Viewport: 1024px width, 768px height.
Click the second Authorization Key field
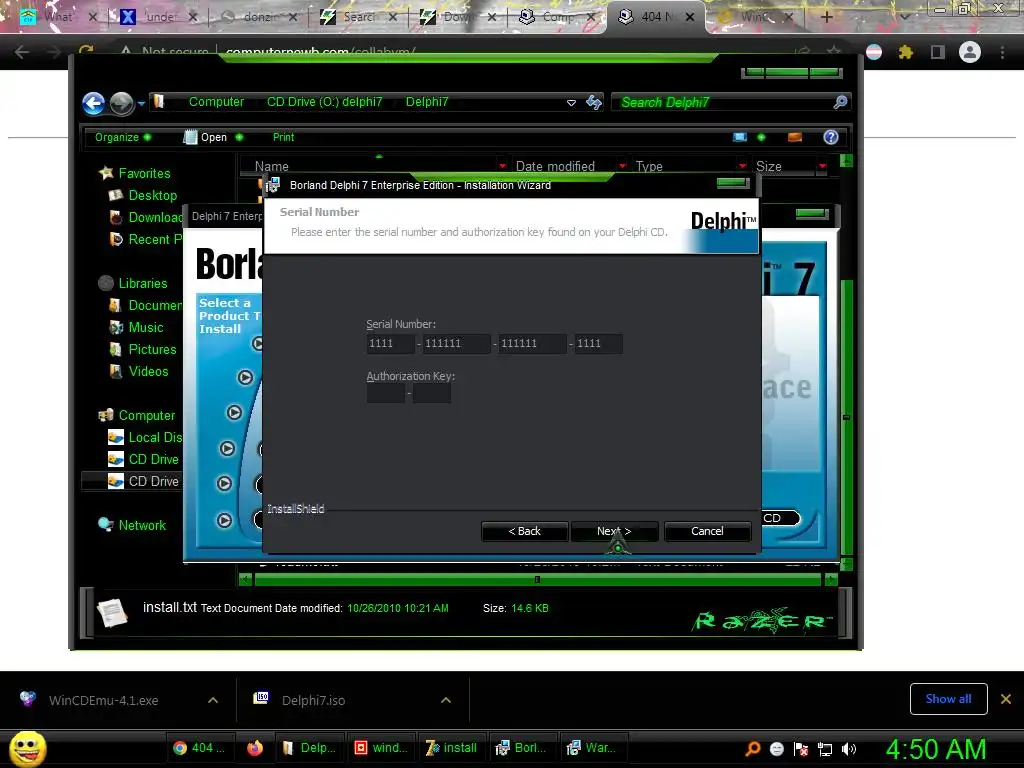pos(432,393)
